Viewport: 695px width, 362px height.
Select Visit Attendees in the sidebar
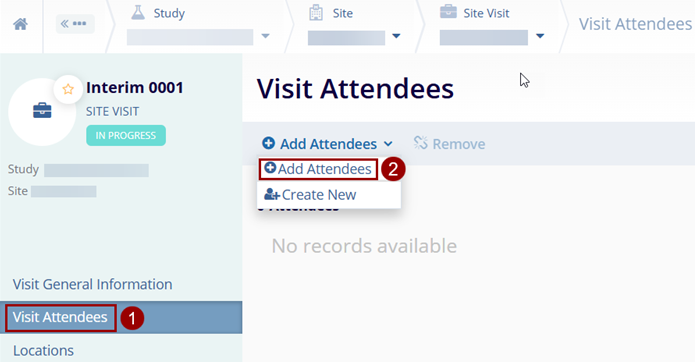pyautogui.click(x=60, y=317)
